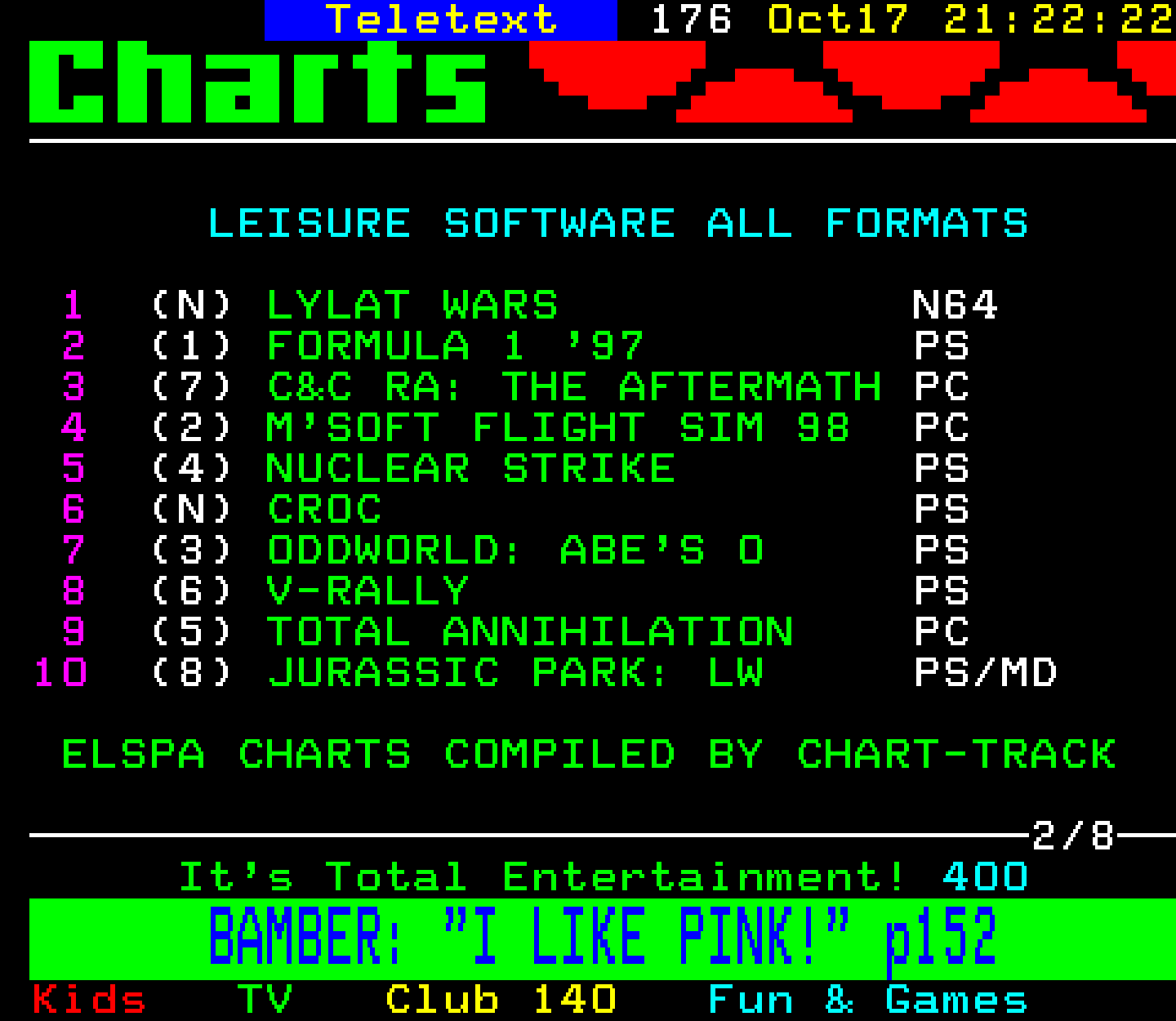
Task: Click magenta rank number 9
Action: coord(73,632)
